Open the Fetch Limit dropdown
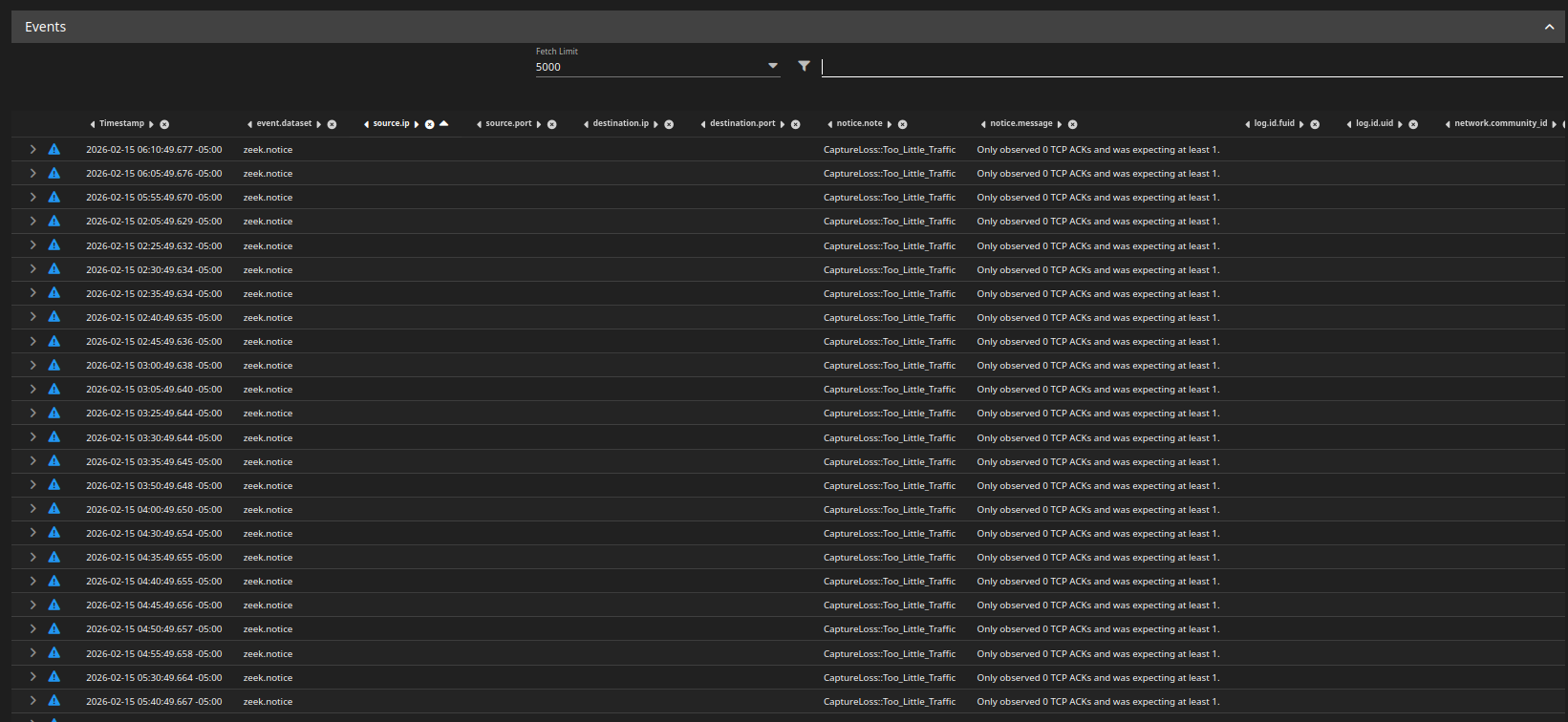The image size is (1568, 722). (772, 66)
